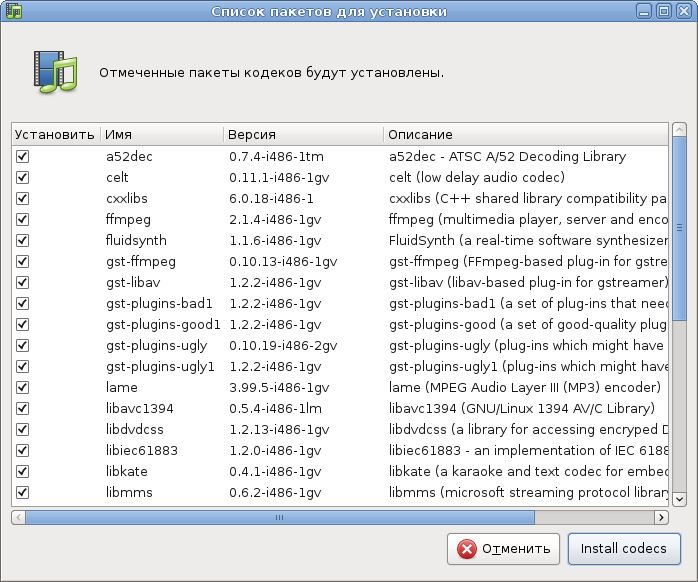
Task: Click the Install codecs button
Action: pyautogui.click(x=624, y=549)
